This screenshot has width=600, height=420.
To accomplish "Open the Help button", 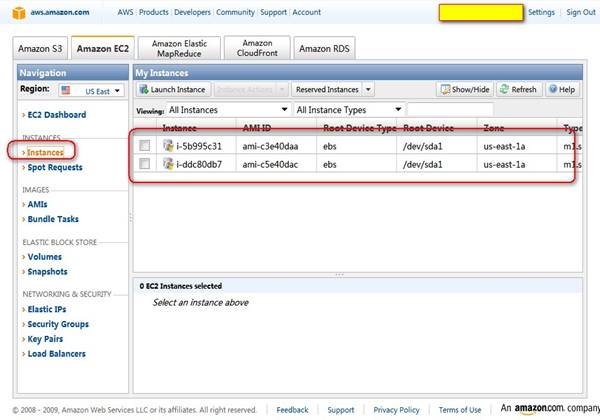I will click(561, 90).
